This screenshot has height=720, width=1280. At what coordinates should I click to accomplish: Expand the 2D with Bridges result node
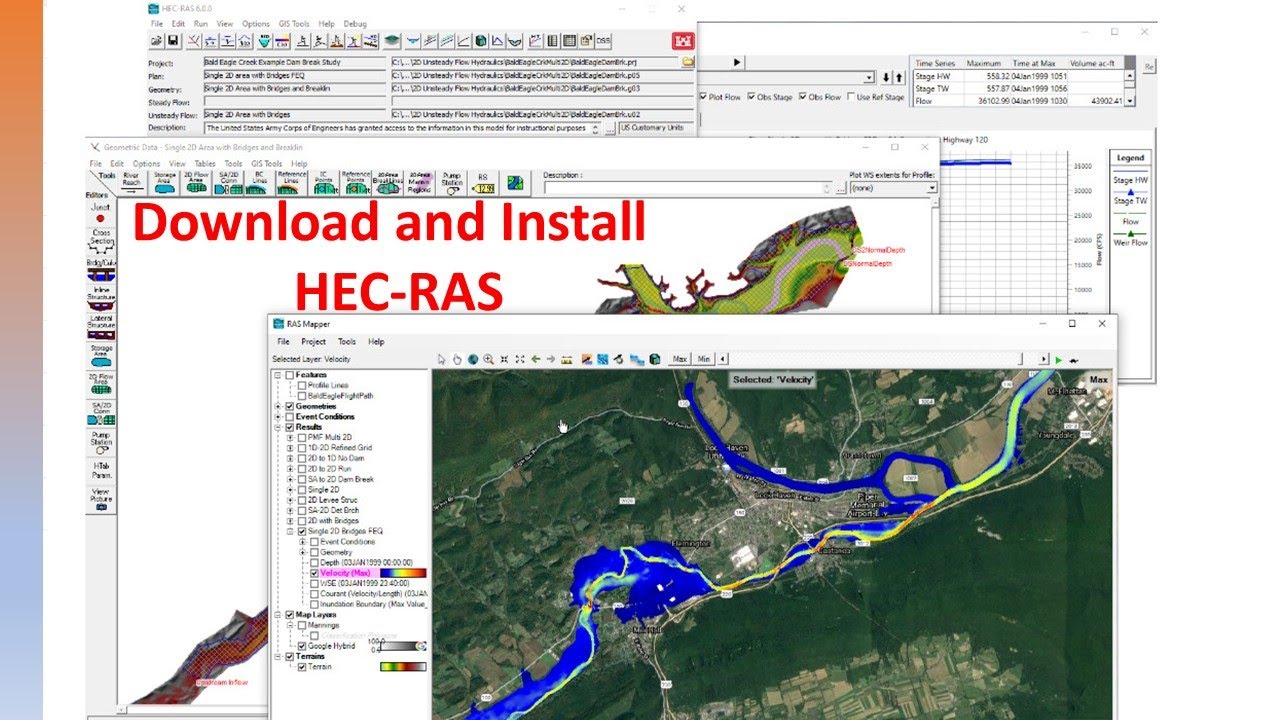[x=290, y=521]
